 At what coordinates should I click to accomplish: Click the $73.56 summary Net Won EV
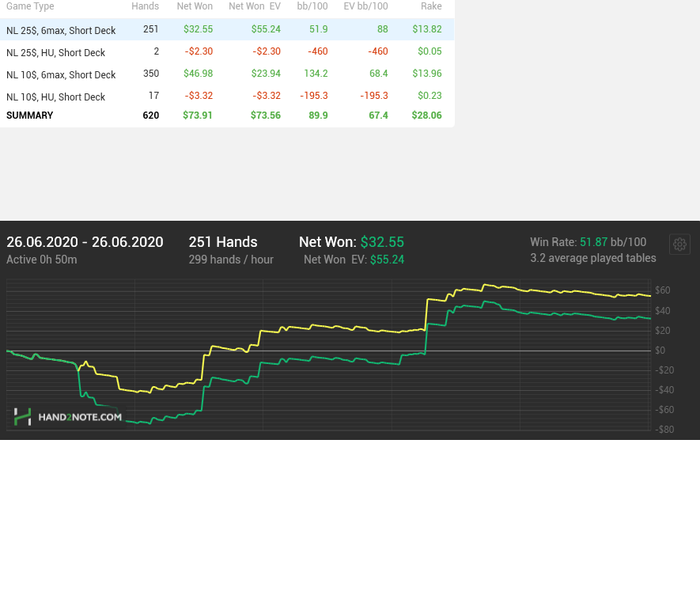coord(266,116)
